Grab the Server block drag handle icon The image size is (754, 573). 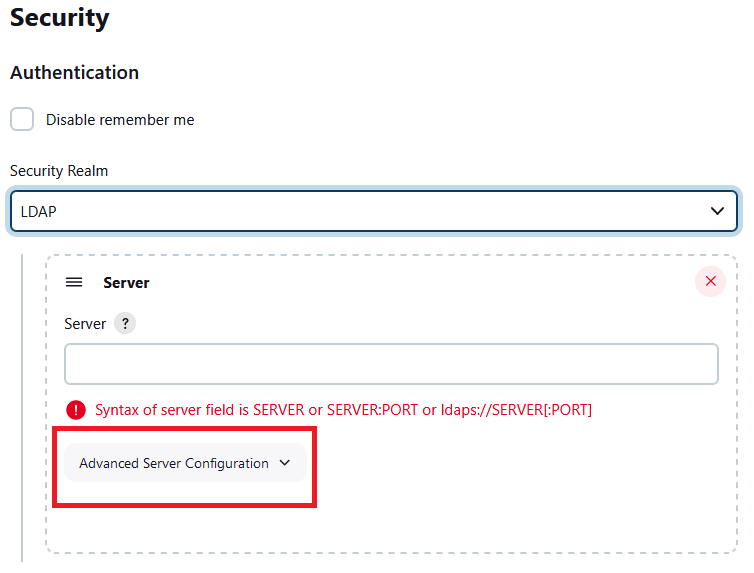click(74, 282)
